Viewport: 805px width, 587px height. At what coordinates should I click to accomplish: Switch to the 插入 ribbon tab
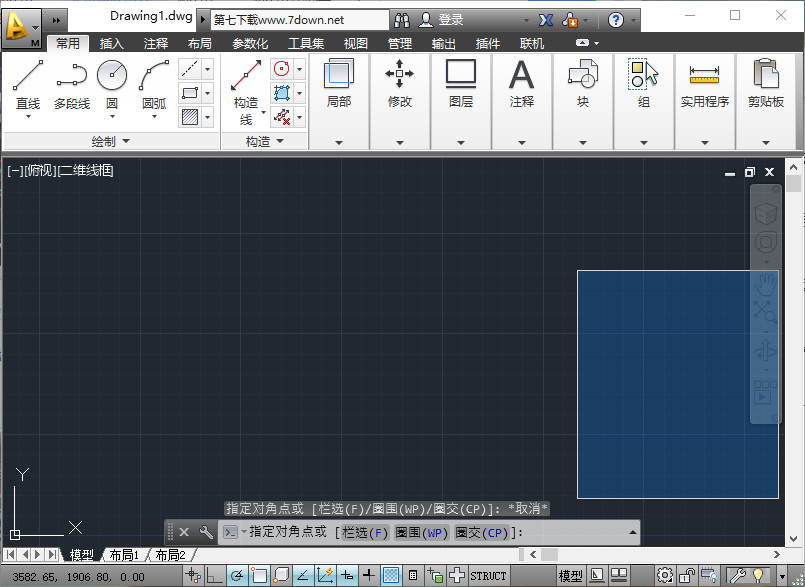click(x=110, y=43)
